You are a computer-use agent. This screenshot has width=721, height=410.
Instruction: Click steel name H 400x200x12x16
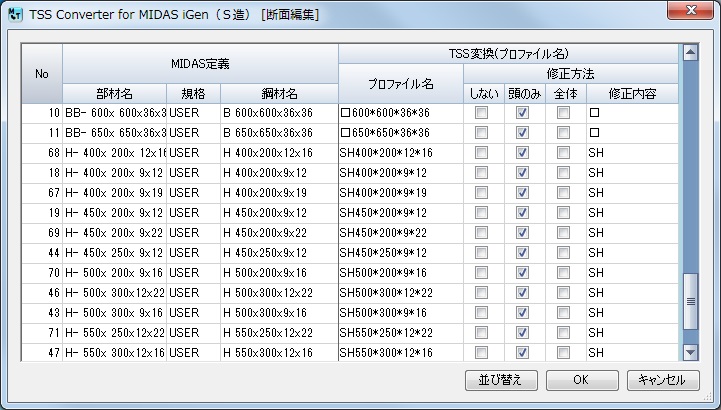[x=280, y=153]
